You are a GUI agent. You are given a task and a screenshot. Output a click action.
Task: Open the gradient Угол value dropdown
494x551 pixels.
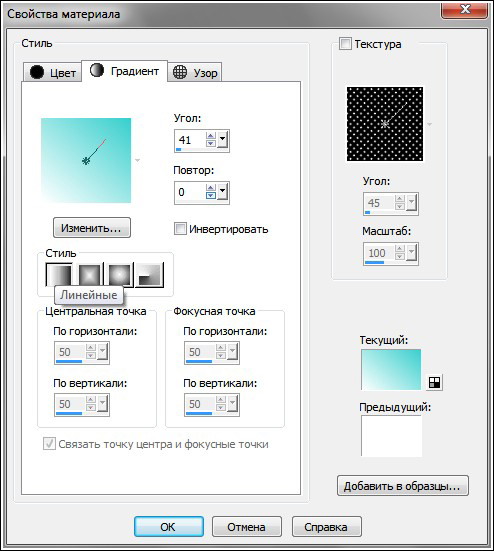222,140
